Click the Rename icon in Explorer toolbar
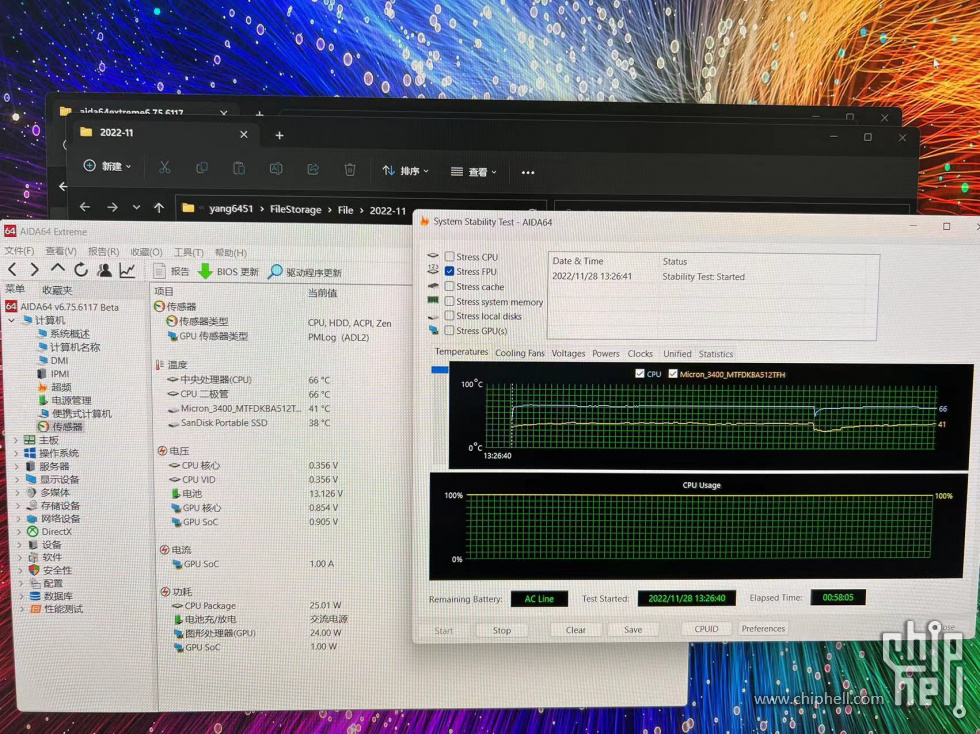The image size is (980, 734). point(276,169)
